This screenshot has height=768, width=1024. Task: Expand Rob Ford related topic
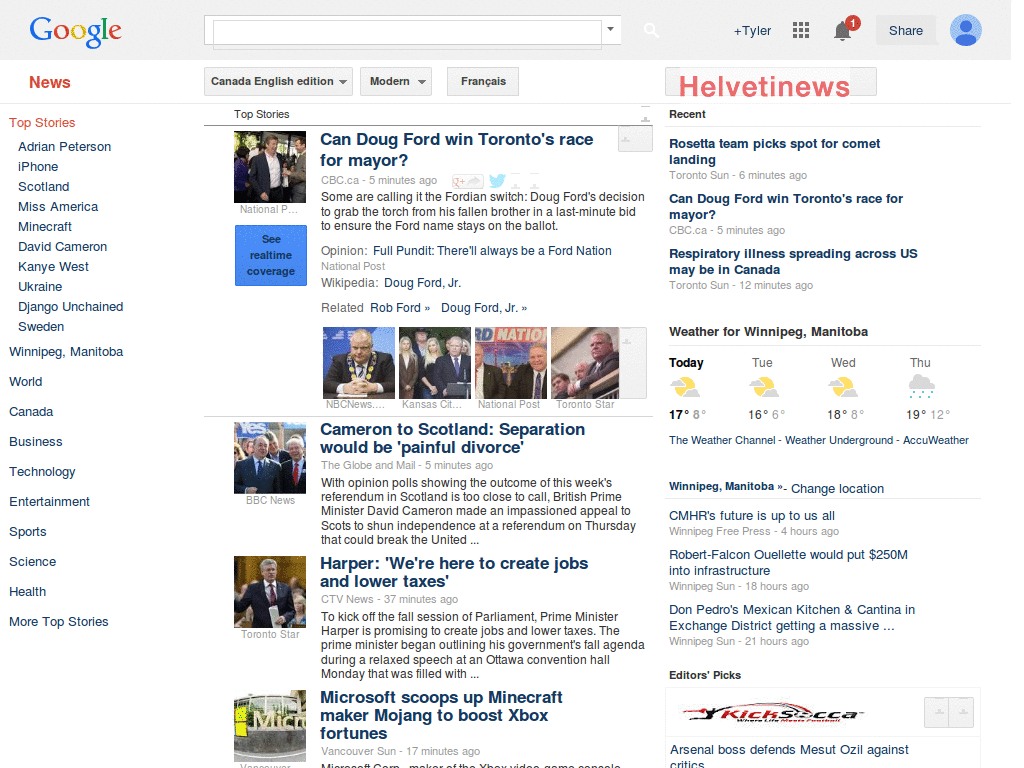[400, 308]
